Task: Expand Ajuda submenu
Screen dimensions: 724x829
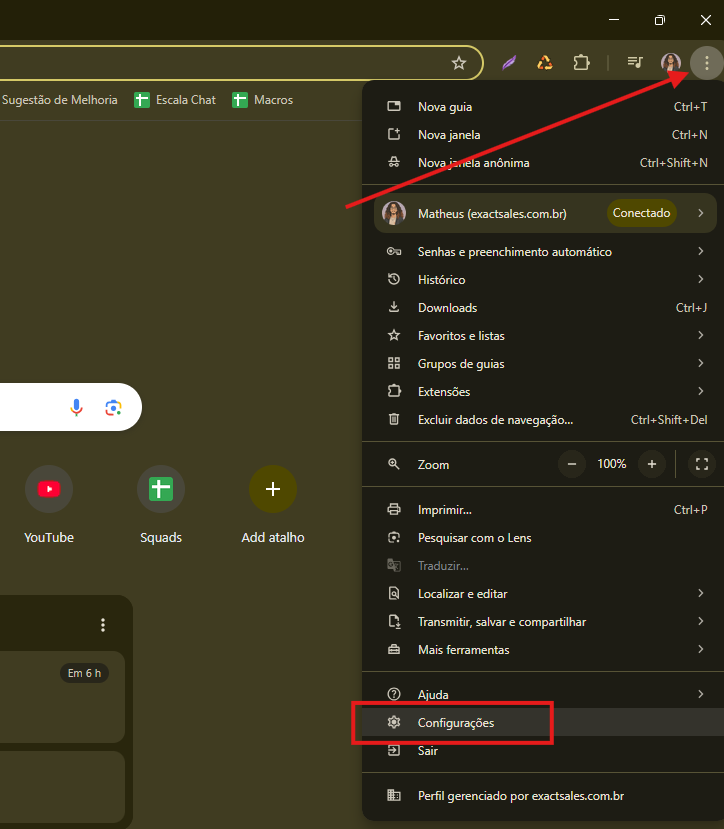Action: 543,694
